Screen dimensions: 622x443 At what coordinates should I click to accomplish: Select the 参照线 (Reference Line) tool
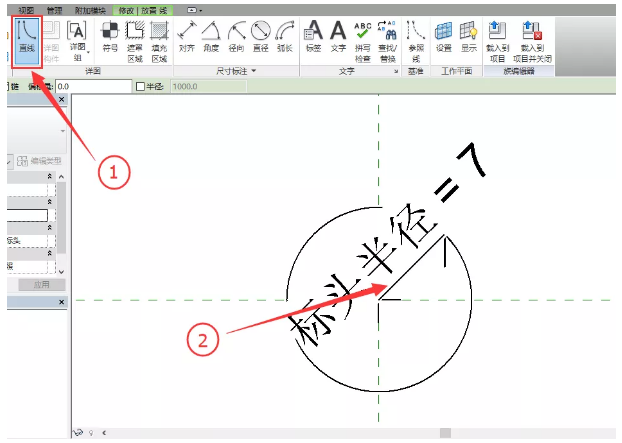point(416,41)
